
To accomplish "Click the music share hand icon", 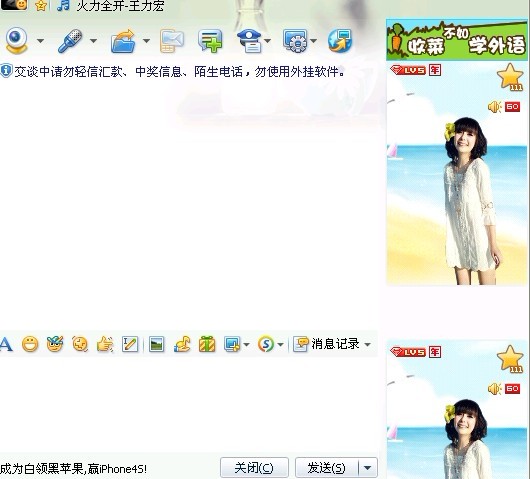I will tap(182, 344).
